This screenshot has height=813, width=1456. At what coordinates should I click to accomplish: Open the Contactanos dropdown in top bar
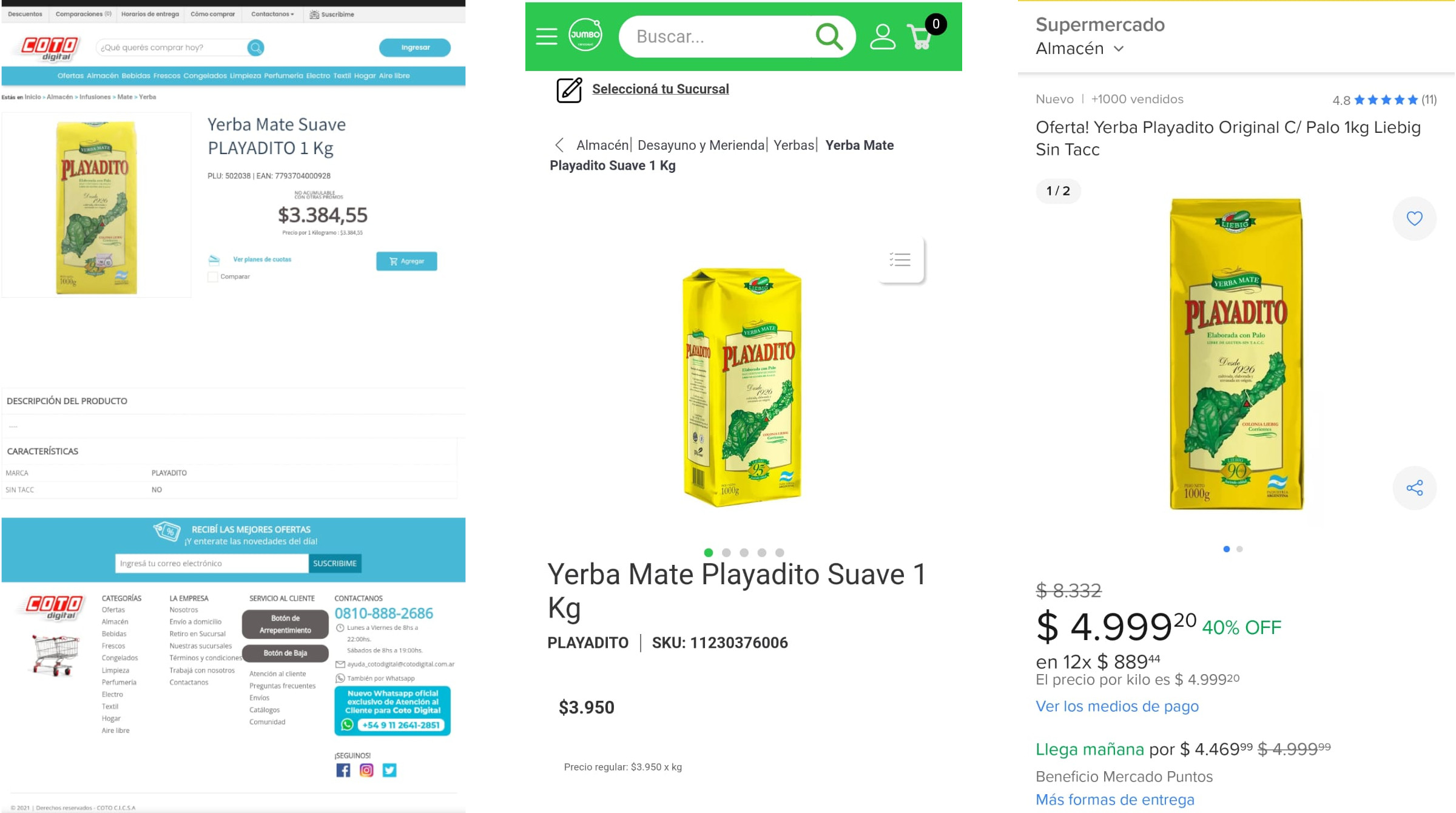click(x=272, y=14)
